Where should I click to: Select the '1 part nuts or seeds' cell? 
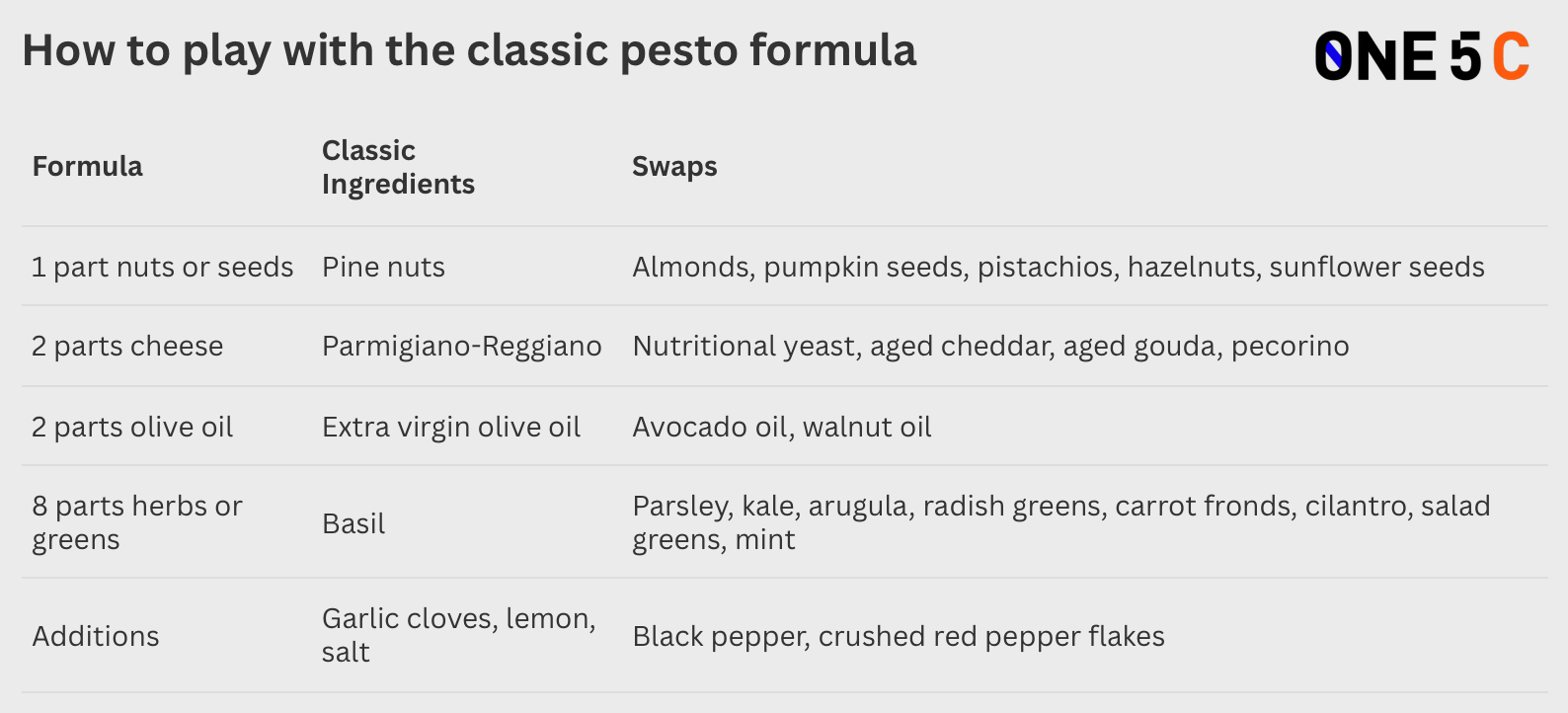tap(163, 267)
